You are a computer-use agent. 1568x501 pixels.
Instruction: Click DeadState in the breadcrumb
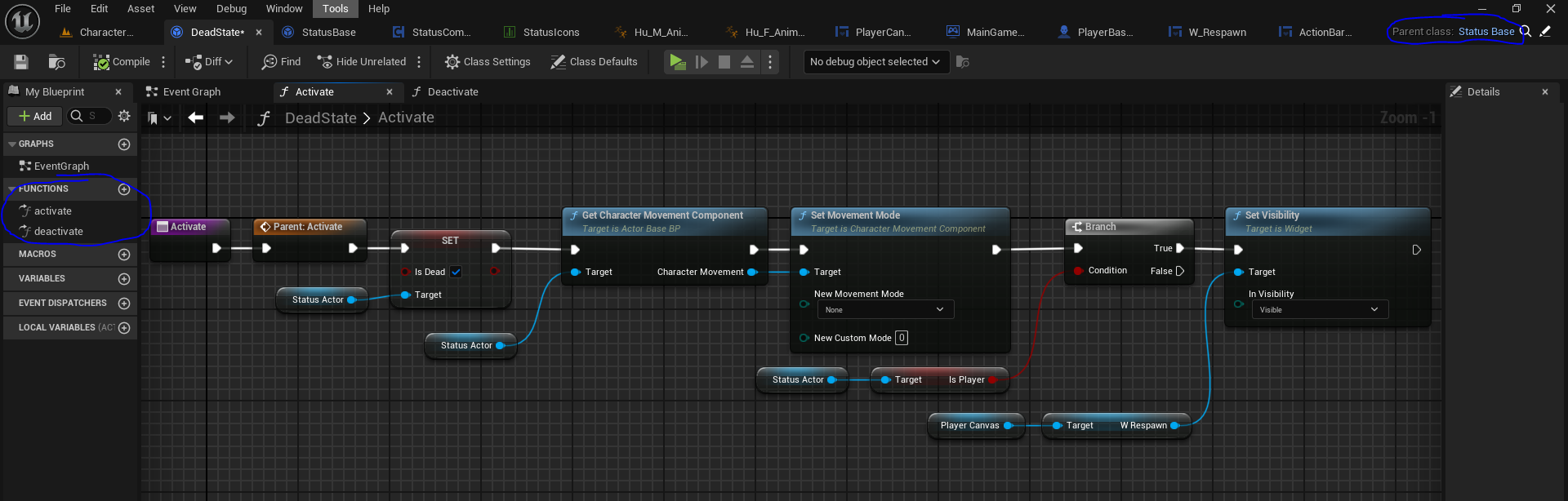320,118
